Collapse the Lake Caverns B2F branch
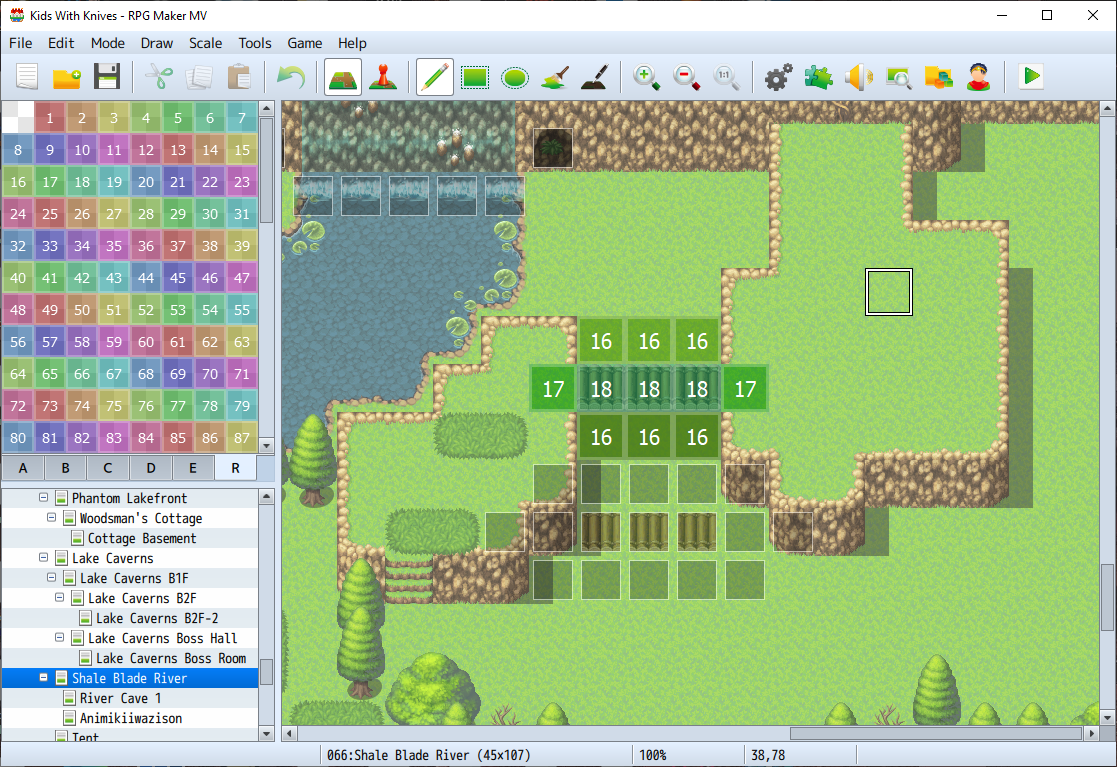The width and height of the screenshot is (1117, 767). pyautogui.click(x=60, y=598)
